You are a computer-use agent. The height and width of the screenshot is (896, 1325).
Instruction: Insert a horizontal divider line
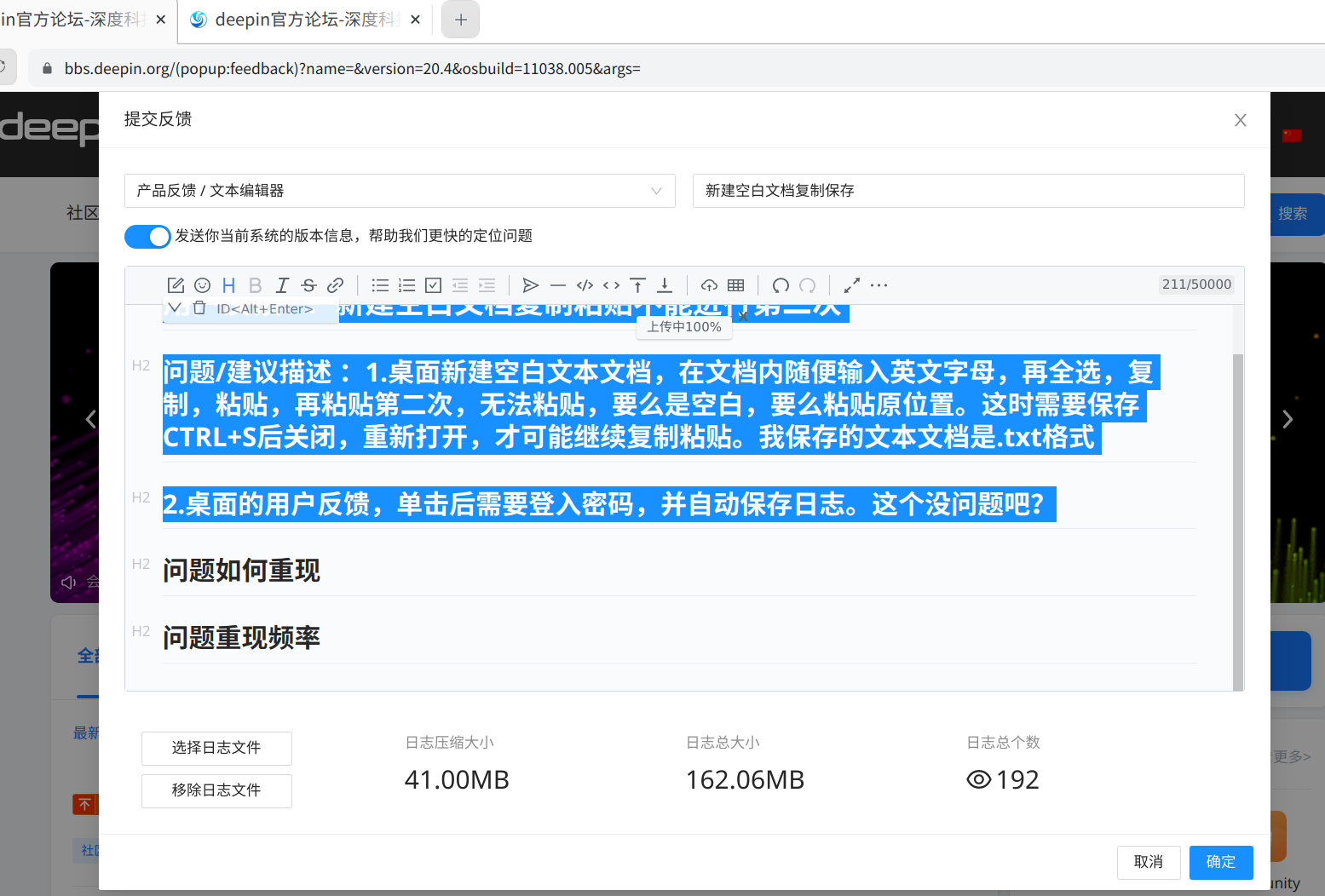coord(558,285)
